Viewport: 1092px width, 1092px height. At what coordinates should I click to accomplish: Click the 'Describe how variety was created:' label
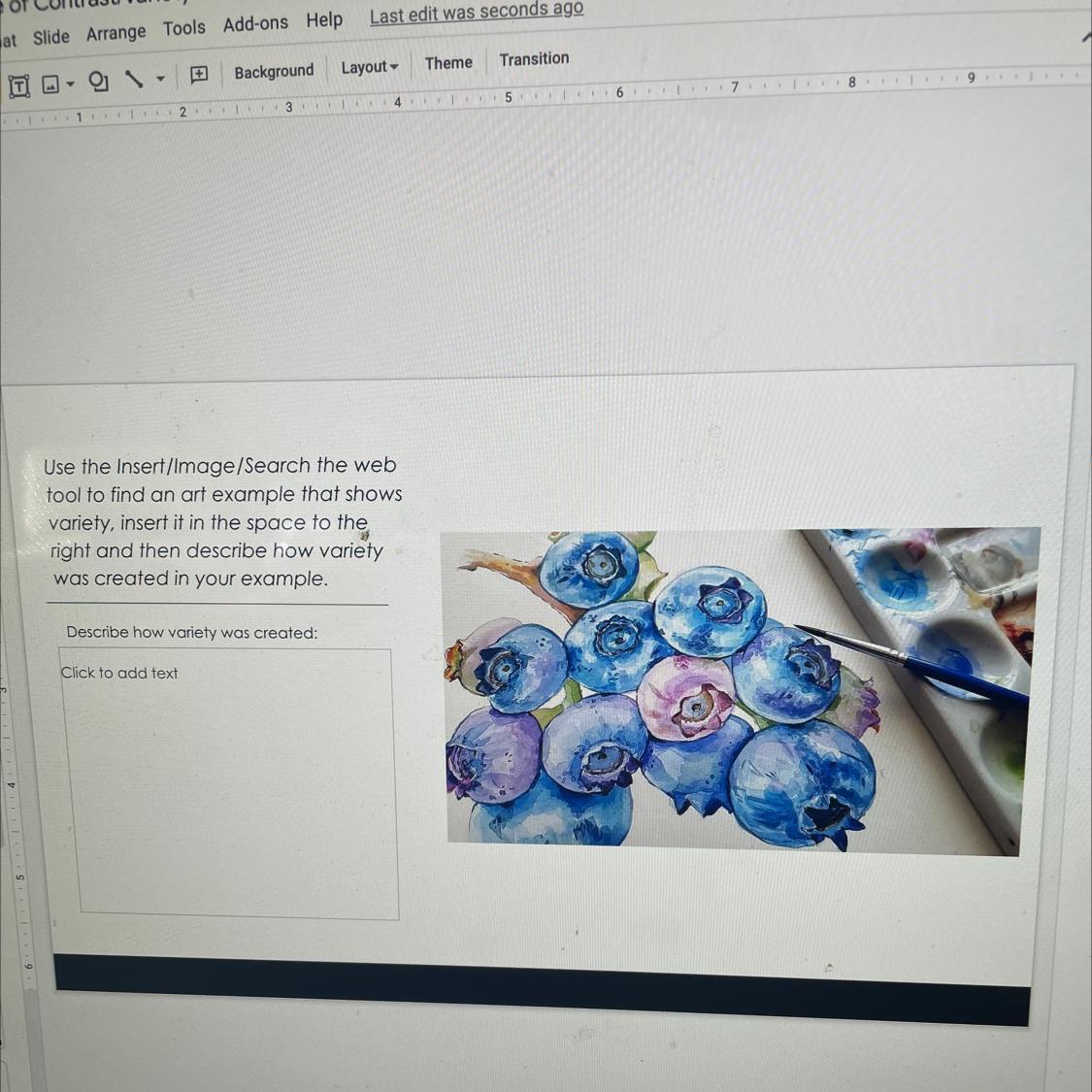pos(191,632)
